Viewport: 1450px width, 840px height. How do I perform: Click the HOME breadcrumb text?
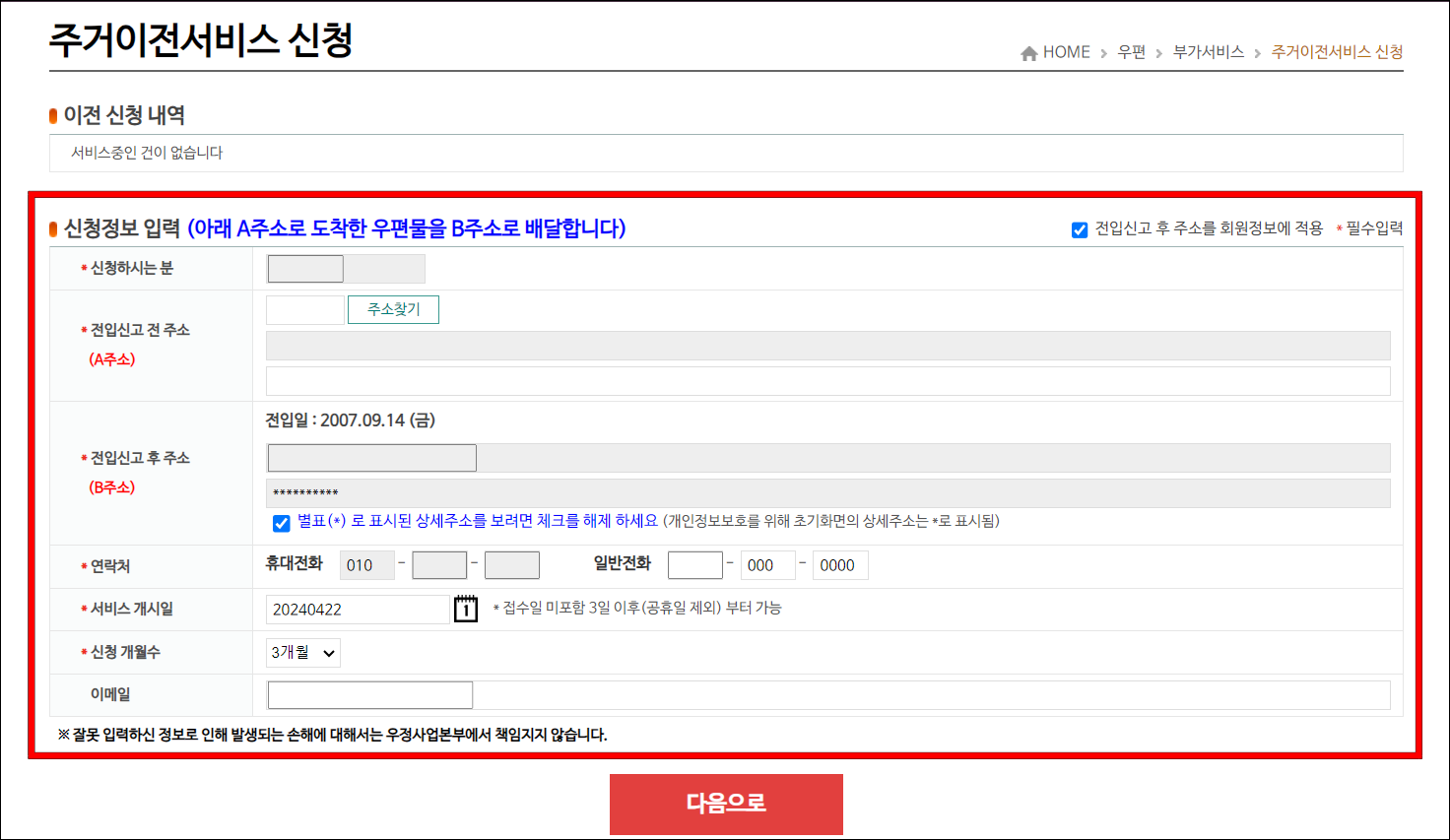click(x=1067, y=52)
